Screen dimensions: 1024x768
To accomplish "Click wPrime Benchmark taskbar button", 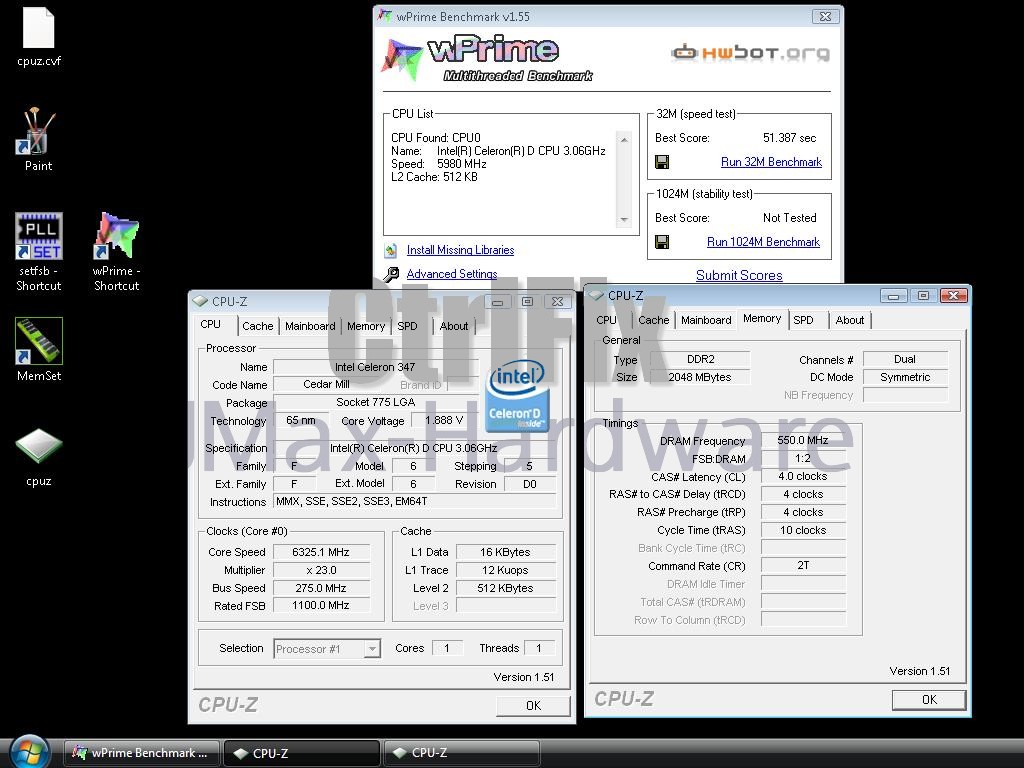I will pyautogui.click(x=142, y=753).
